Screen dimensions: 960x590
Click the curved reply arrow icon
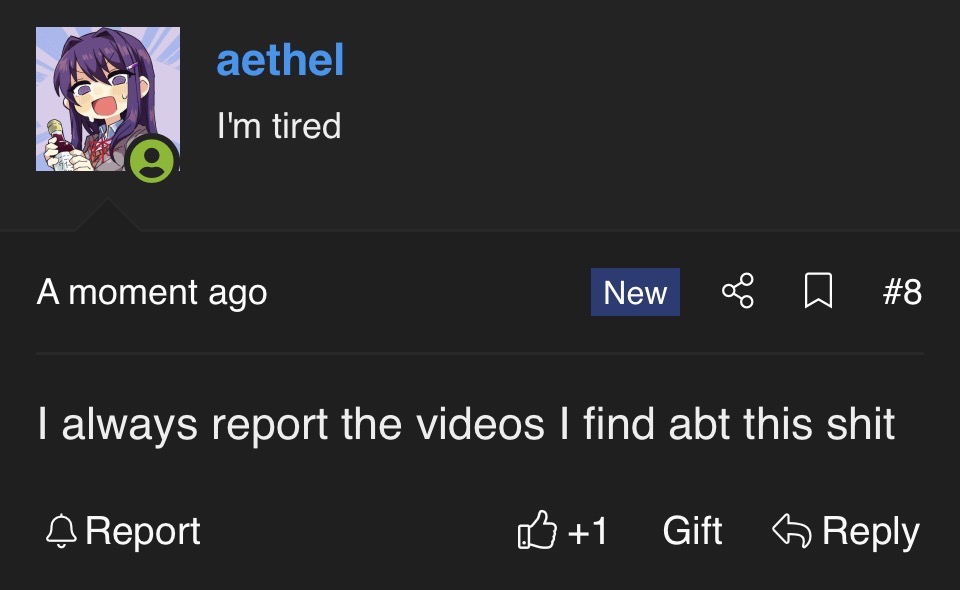point(792,530)
